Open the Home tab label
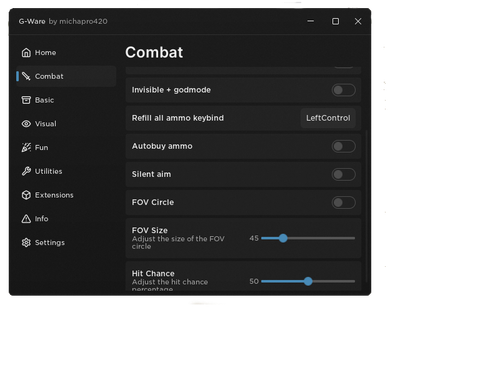This screenshot has height=375, width=500. [x=45, y=53]
